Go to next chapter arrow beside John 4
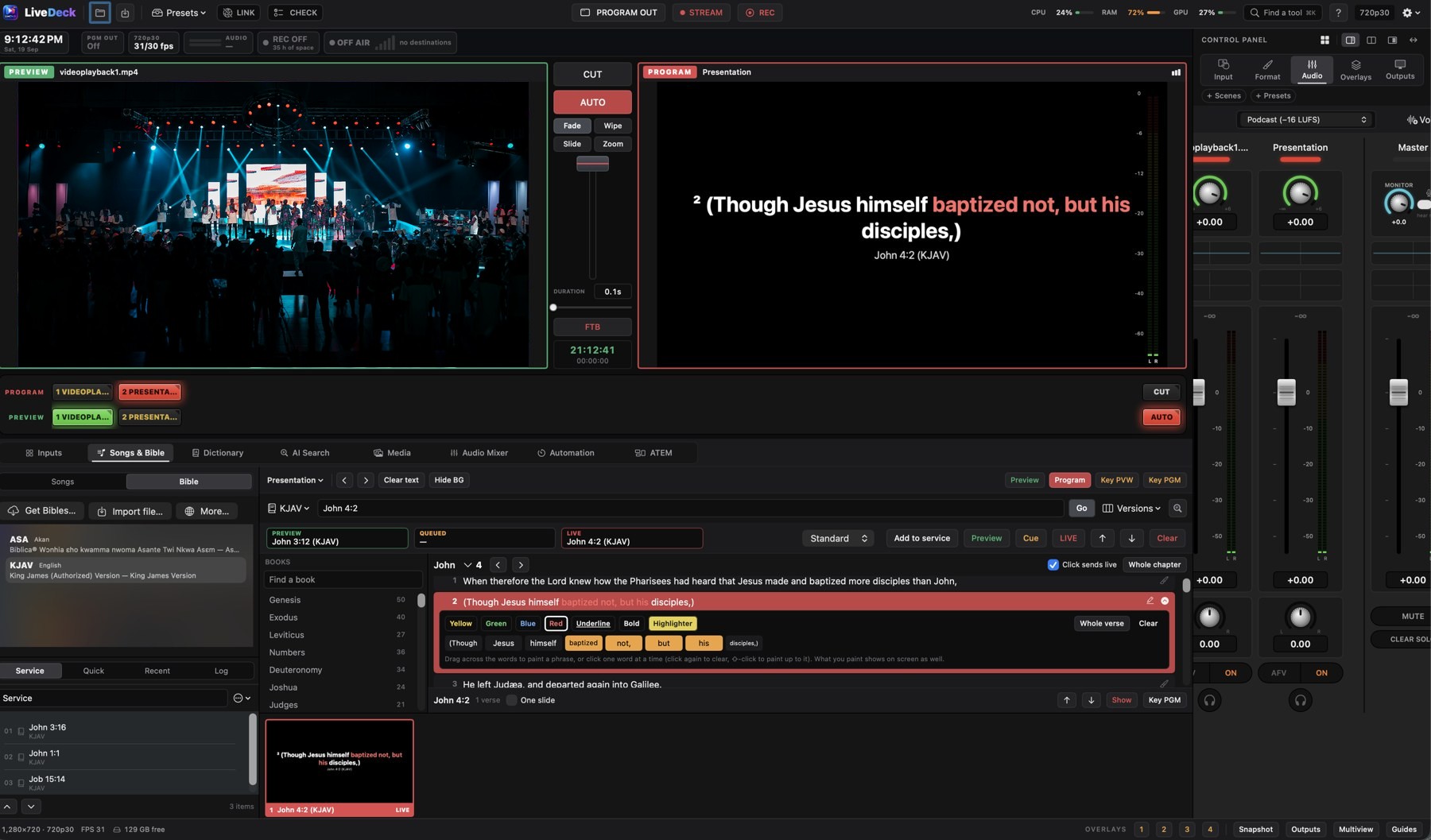 click(521, 565)
